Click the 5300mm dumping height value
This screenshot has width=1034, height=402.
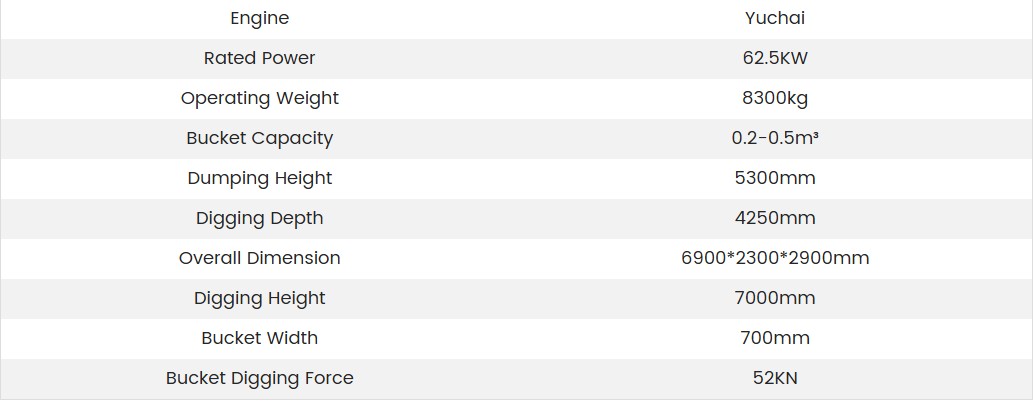pyautogui.click(x=775, y=178)
